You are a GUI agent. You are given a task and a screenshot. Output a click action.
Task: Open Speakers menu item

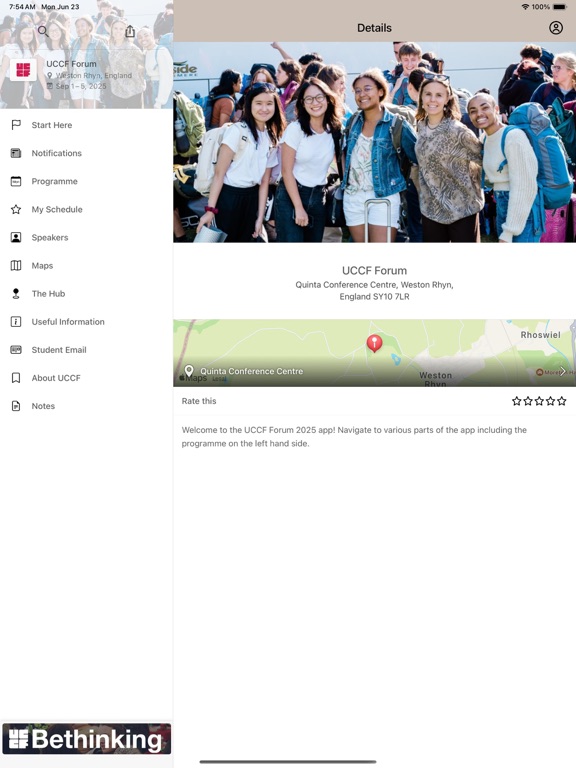pyautogui.click(x=86, y=238)
